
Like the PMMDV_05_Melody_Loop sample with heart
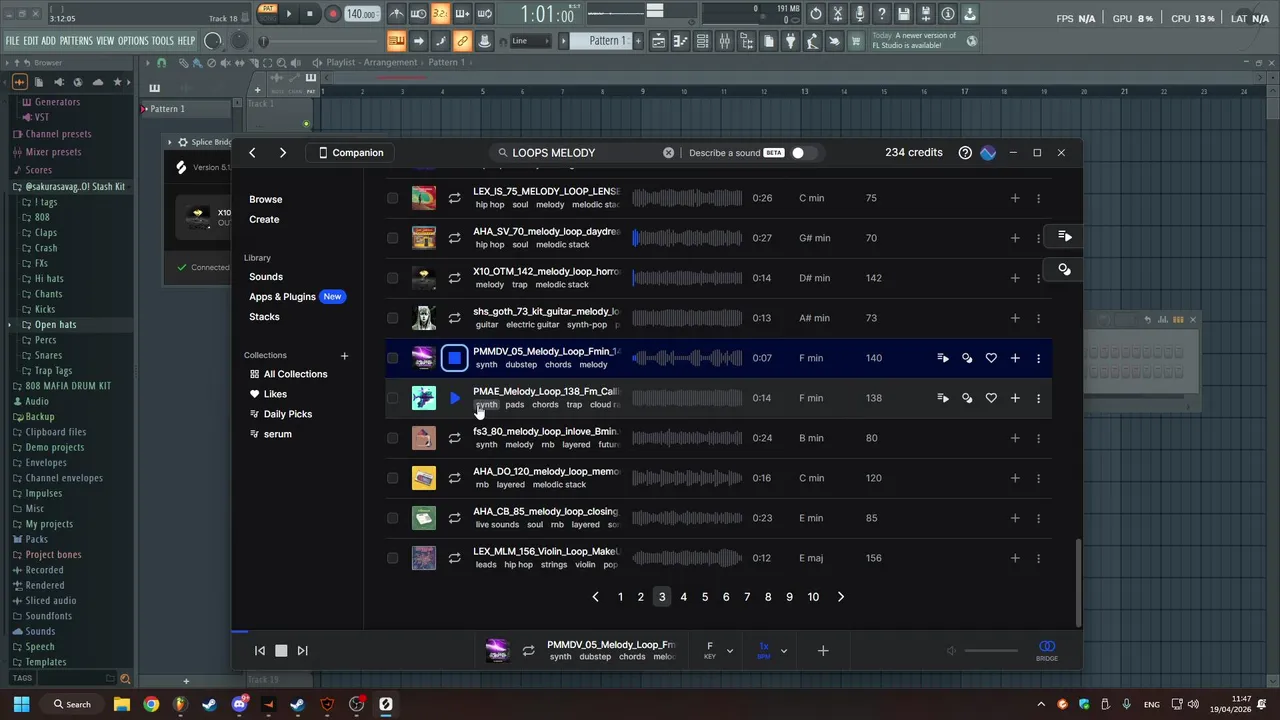[991, 358]
